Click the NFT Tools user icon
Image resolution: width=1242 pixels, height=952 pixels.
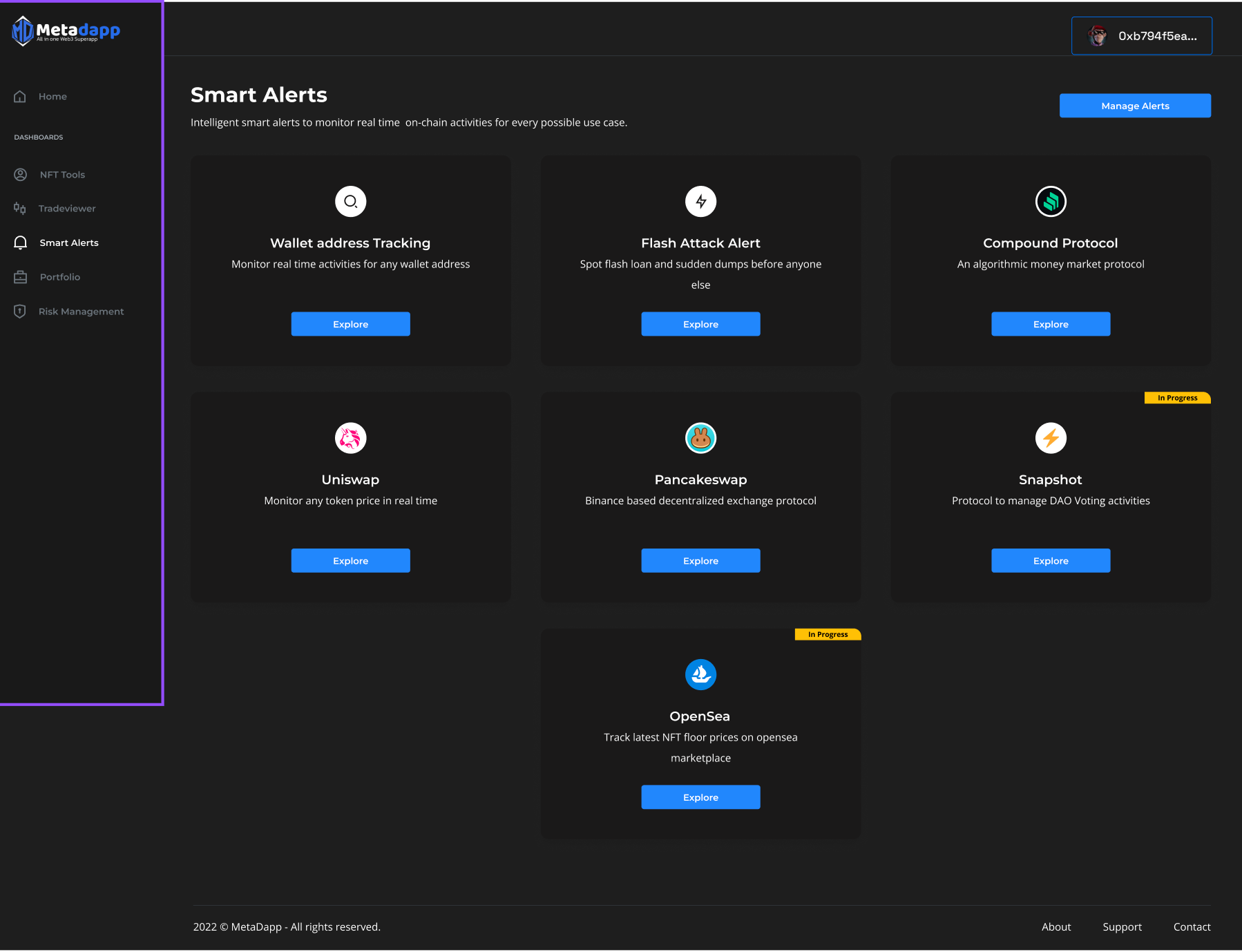click(x=21, y=175)
